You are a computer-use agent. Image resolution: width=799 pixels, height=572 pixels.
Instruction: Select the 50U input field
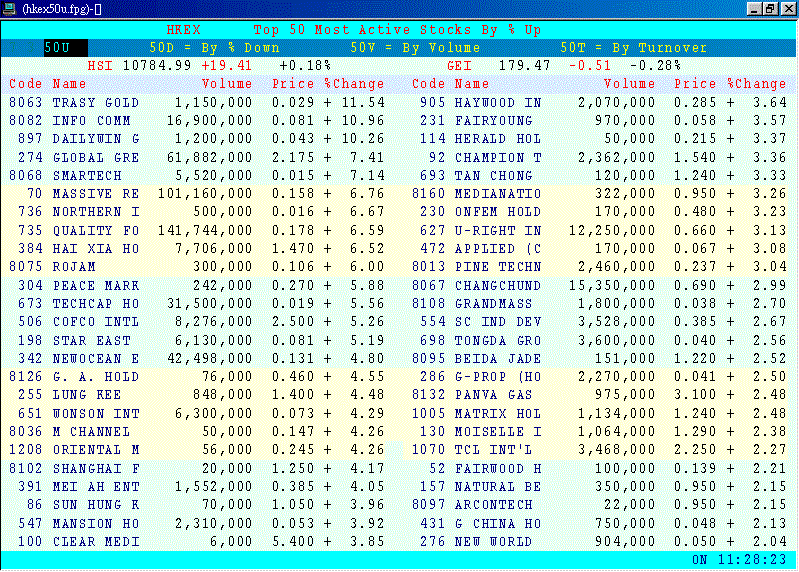[65, 48]
